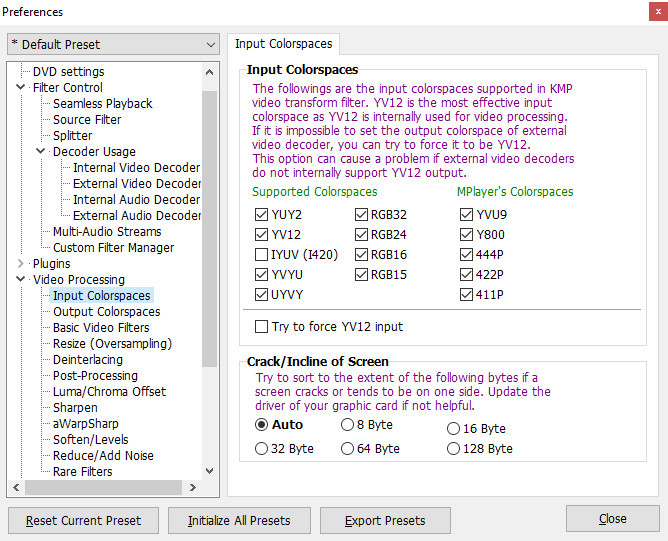Collapse the Filter Control tree node
The image size is (668, 541).
coord(22,88)
